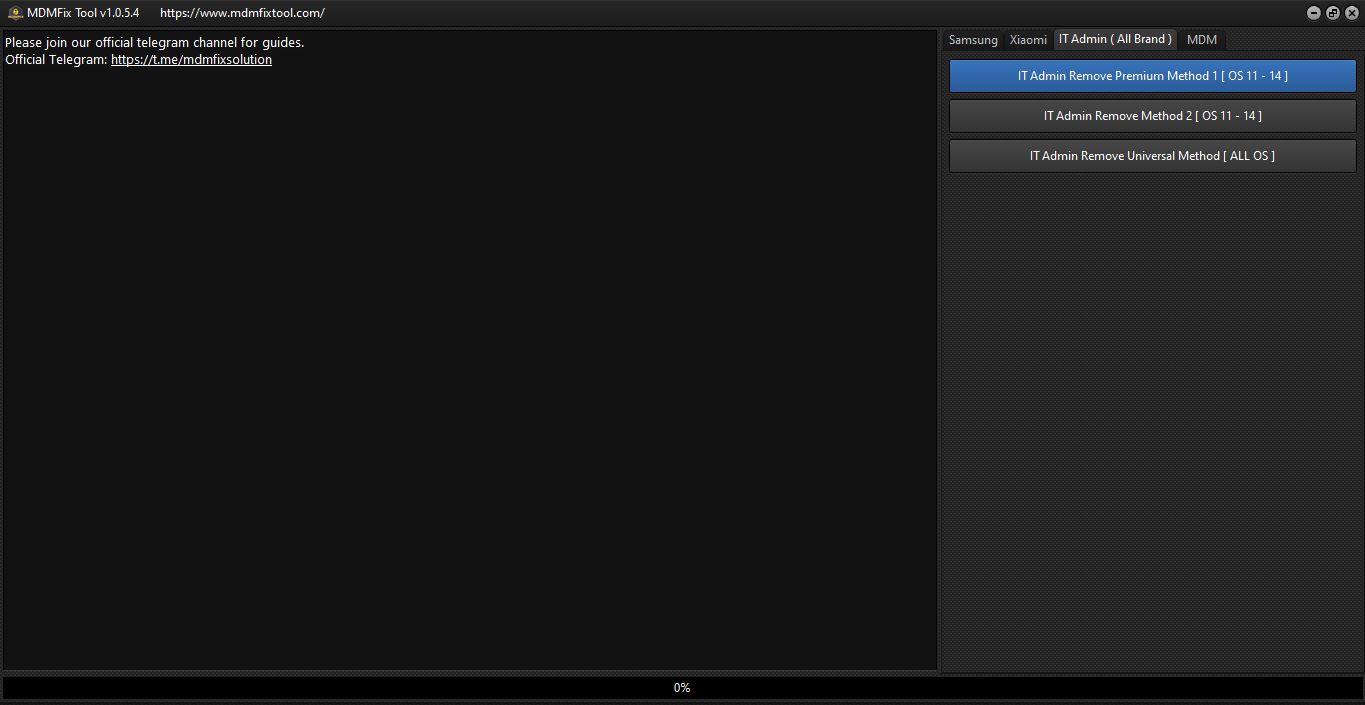The image size is (1365, 705).
Task: Click the MDMFix app icon in title bar
Action: click(x=15, y=13)
